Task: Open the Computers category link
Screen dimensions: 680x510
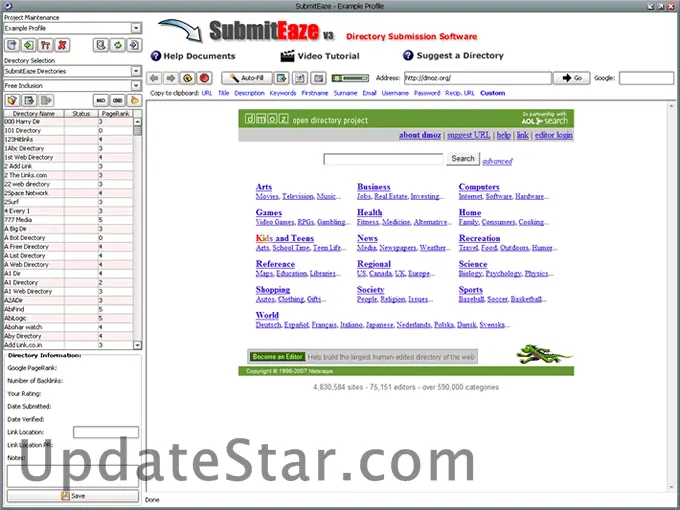Action: pos(479,187)
